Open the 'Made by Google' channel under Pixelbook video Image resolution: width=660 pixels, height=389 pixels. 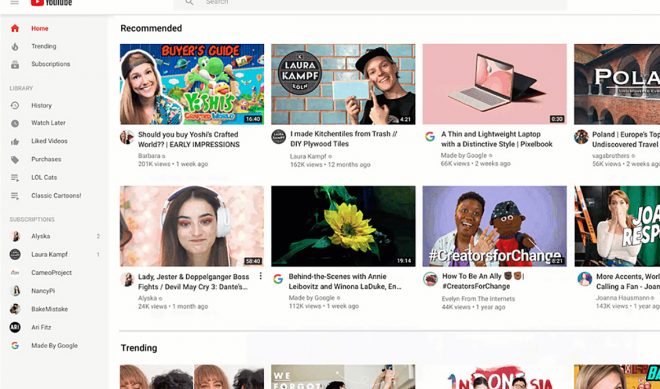click(464, 155)
